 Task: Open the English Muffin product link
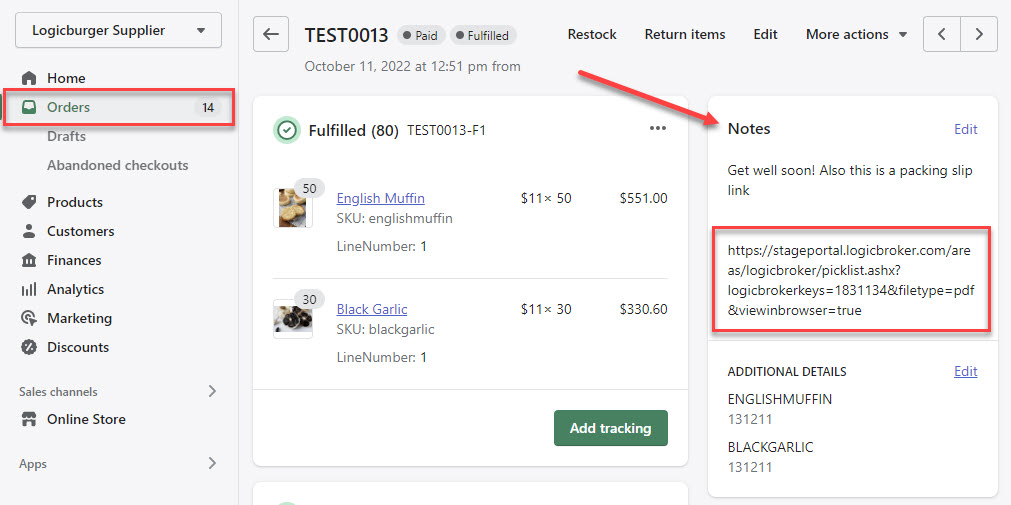coord(380,198)
